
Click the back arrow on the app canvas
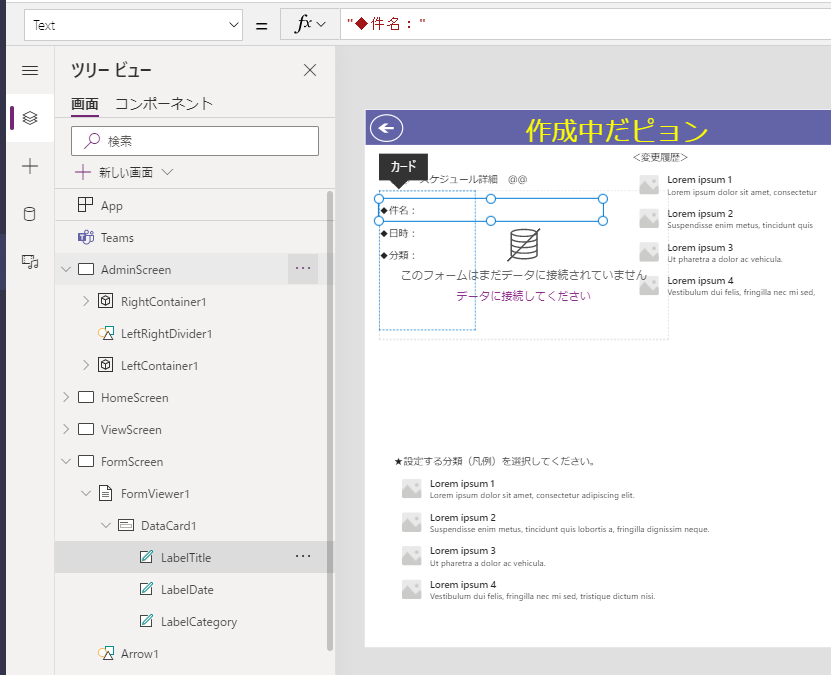click(386, 128)
